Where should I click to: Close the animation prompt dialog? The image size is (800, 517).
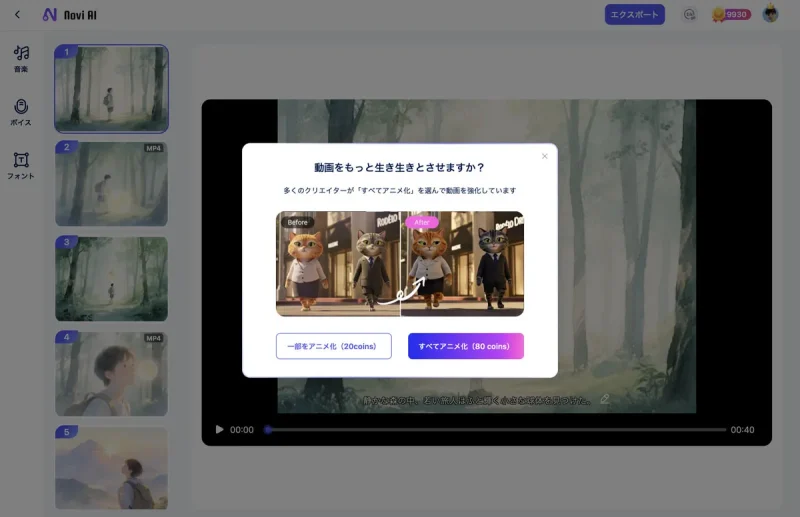click(545, 156)
